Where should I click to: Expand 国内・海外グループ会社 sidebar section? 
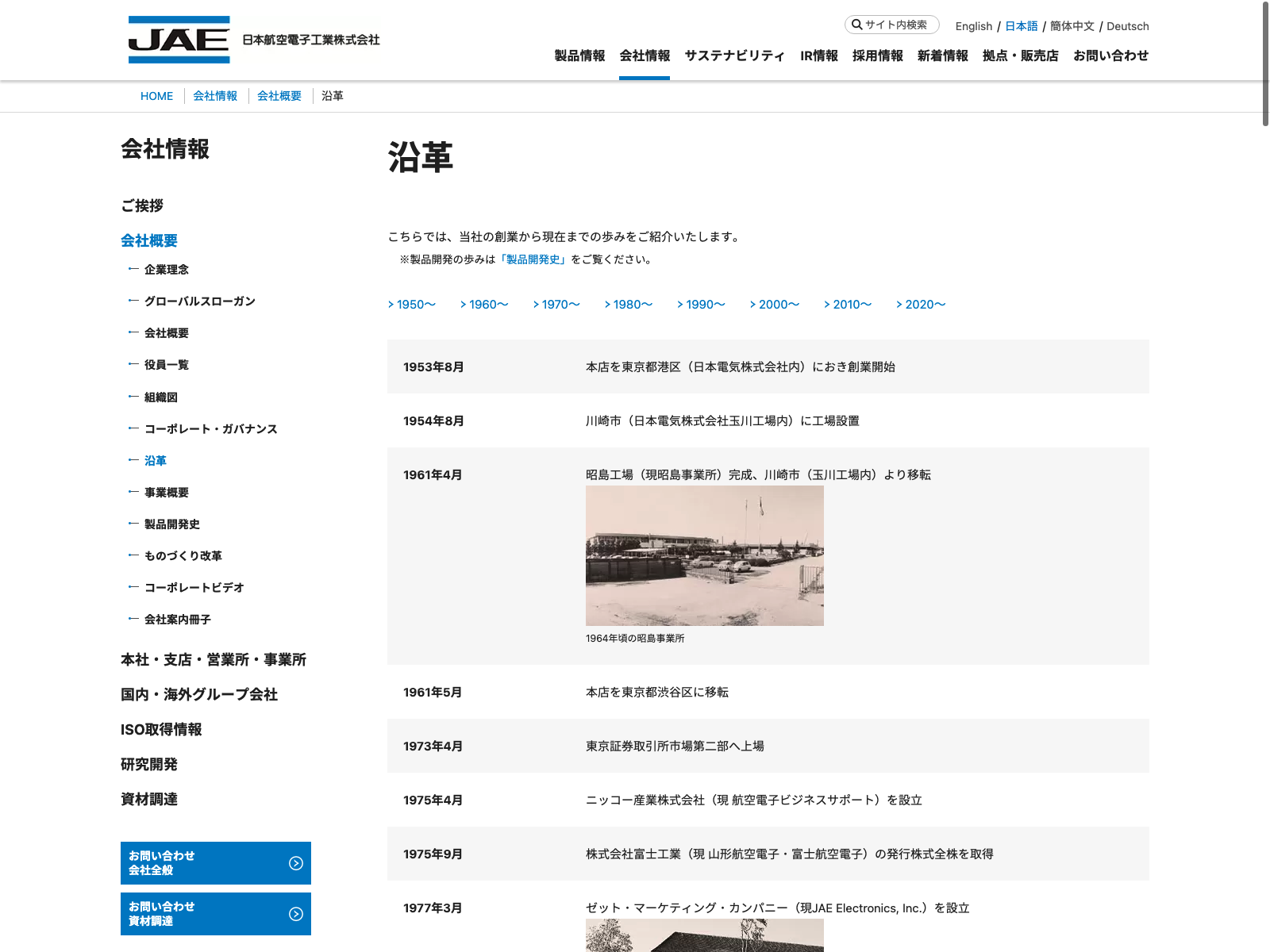pos(199,695)
